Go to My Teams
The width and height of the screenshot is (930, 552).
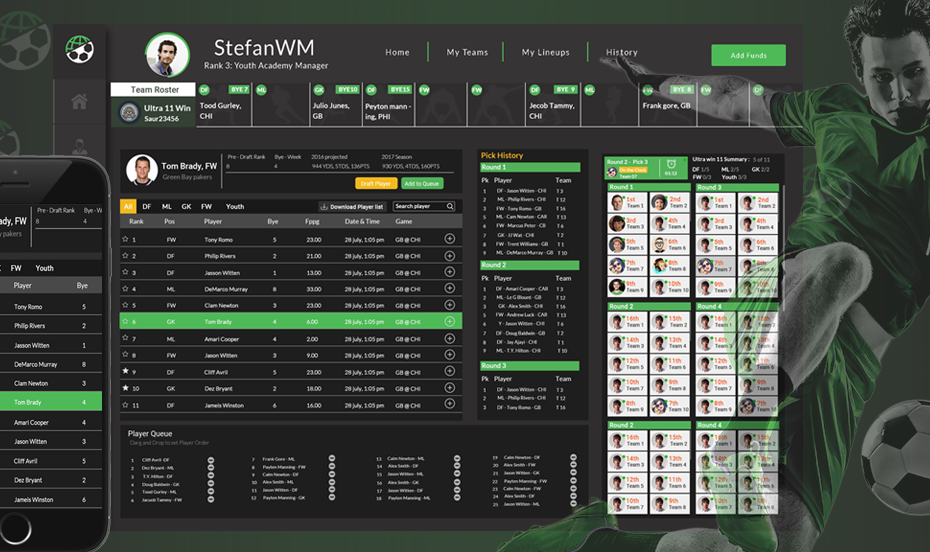[467, 52]
